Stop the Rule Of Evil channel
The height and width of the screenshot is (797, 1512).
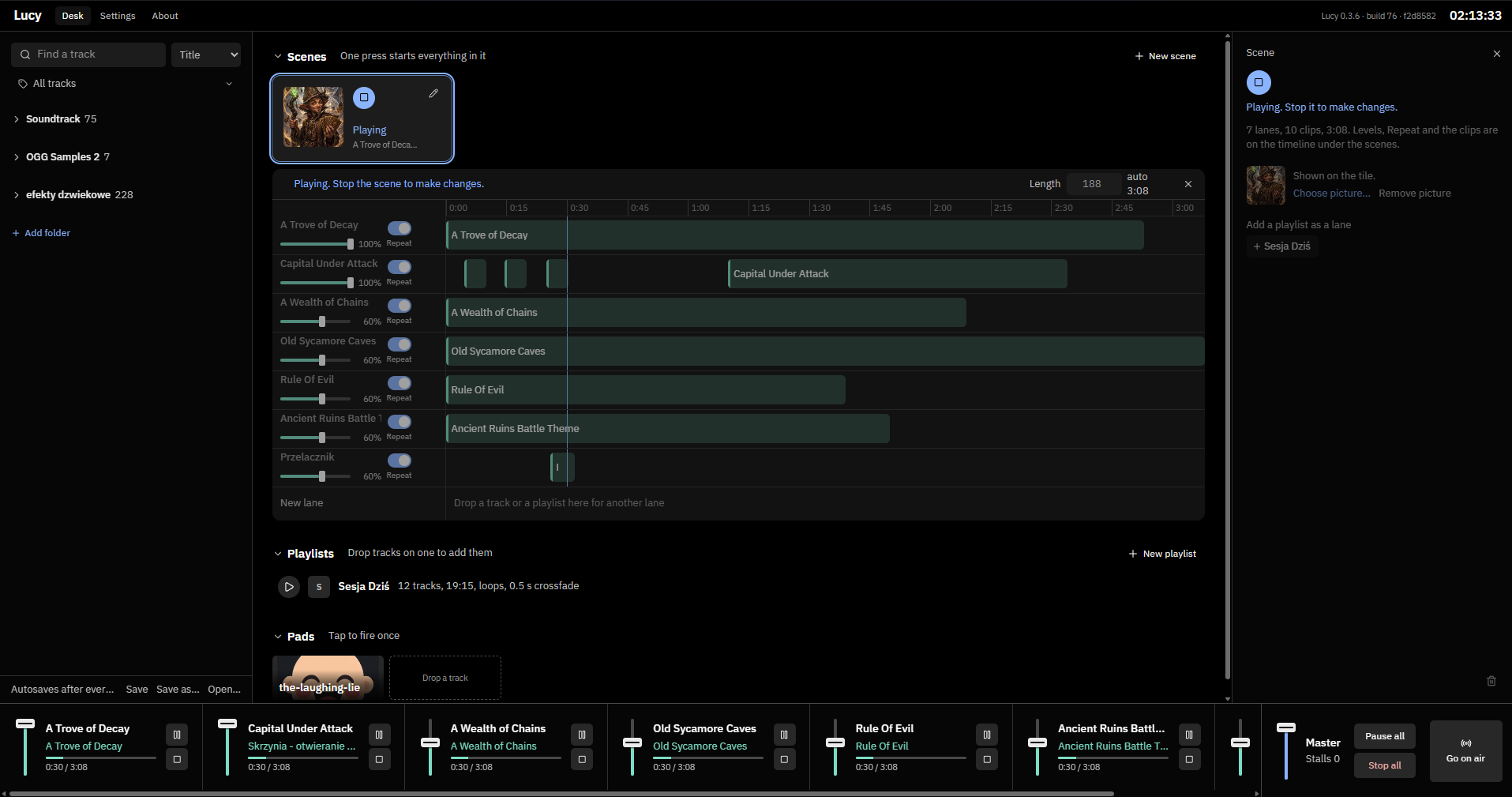987,759
